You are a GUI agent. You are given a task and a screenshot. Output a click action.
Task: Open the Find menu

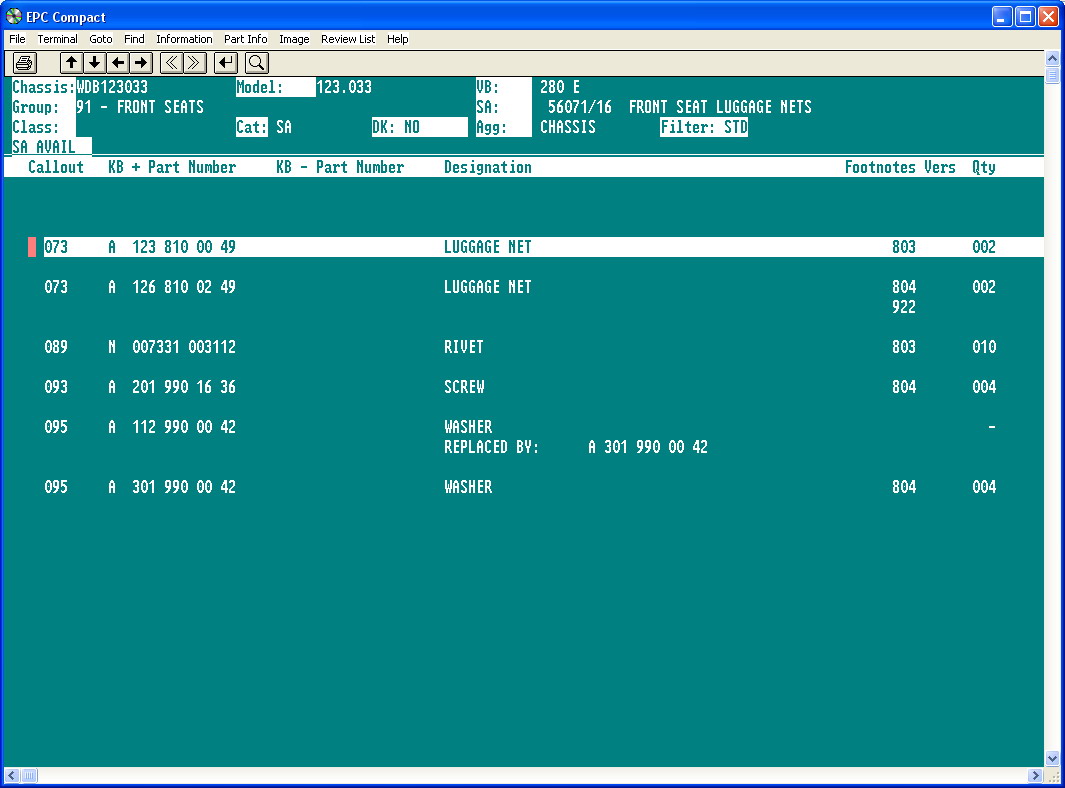134,39
